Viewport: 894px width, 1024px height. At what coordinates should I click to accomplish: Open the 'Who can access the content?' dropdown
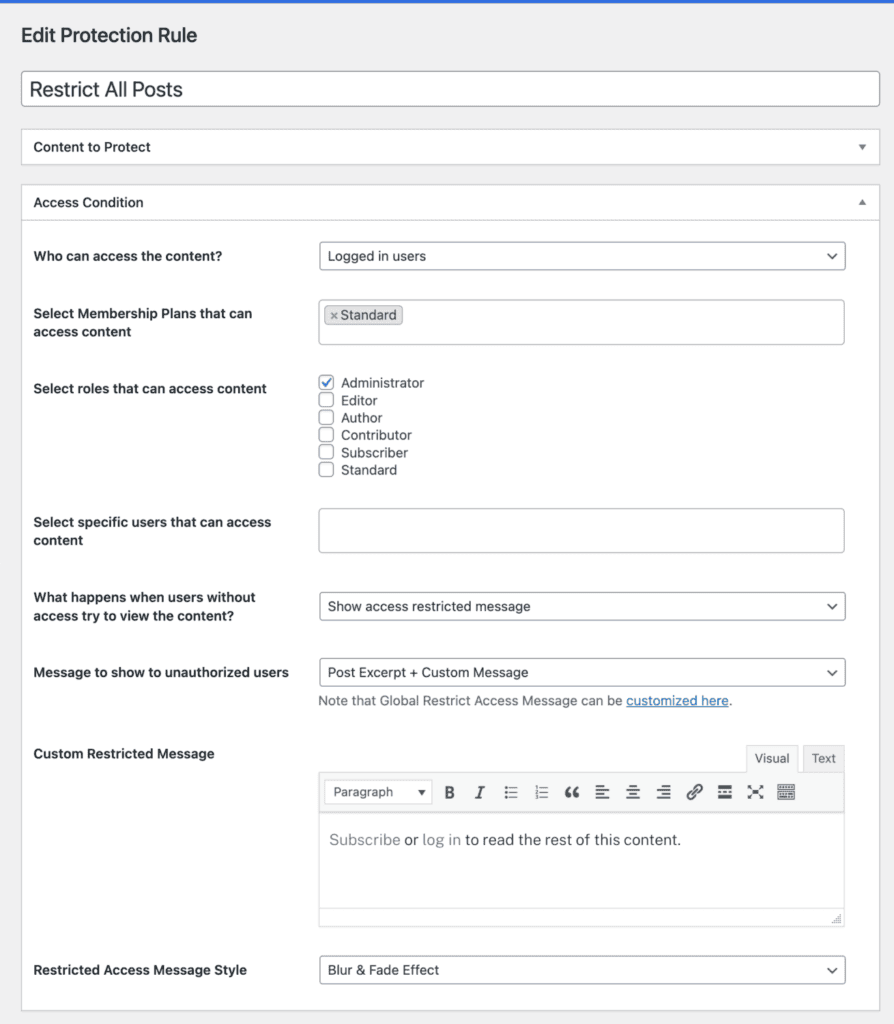580,255
